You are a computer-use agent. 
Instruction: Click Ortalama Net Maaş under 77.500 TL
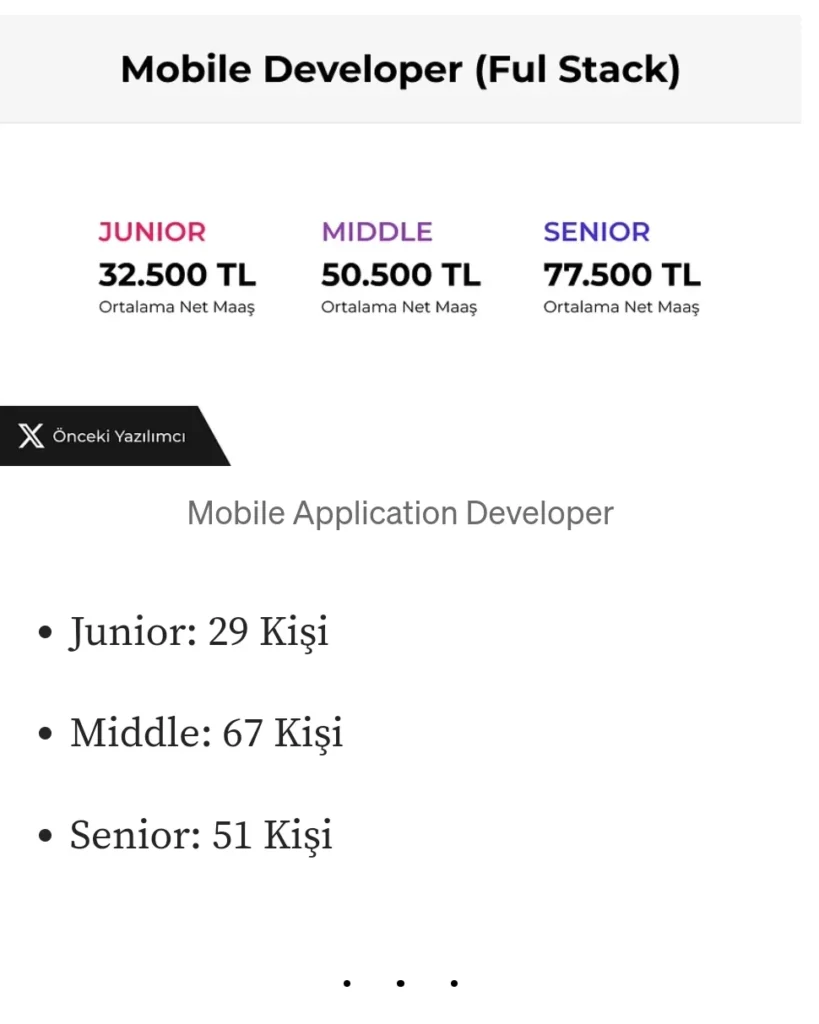click(x=621, y=307)
